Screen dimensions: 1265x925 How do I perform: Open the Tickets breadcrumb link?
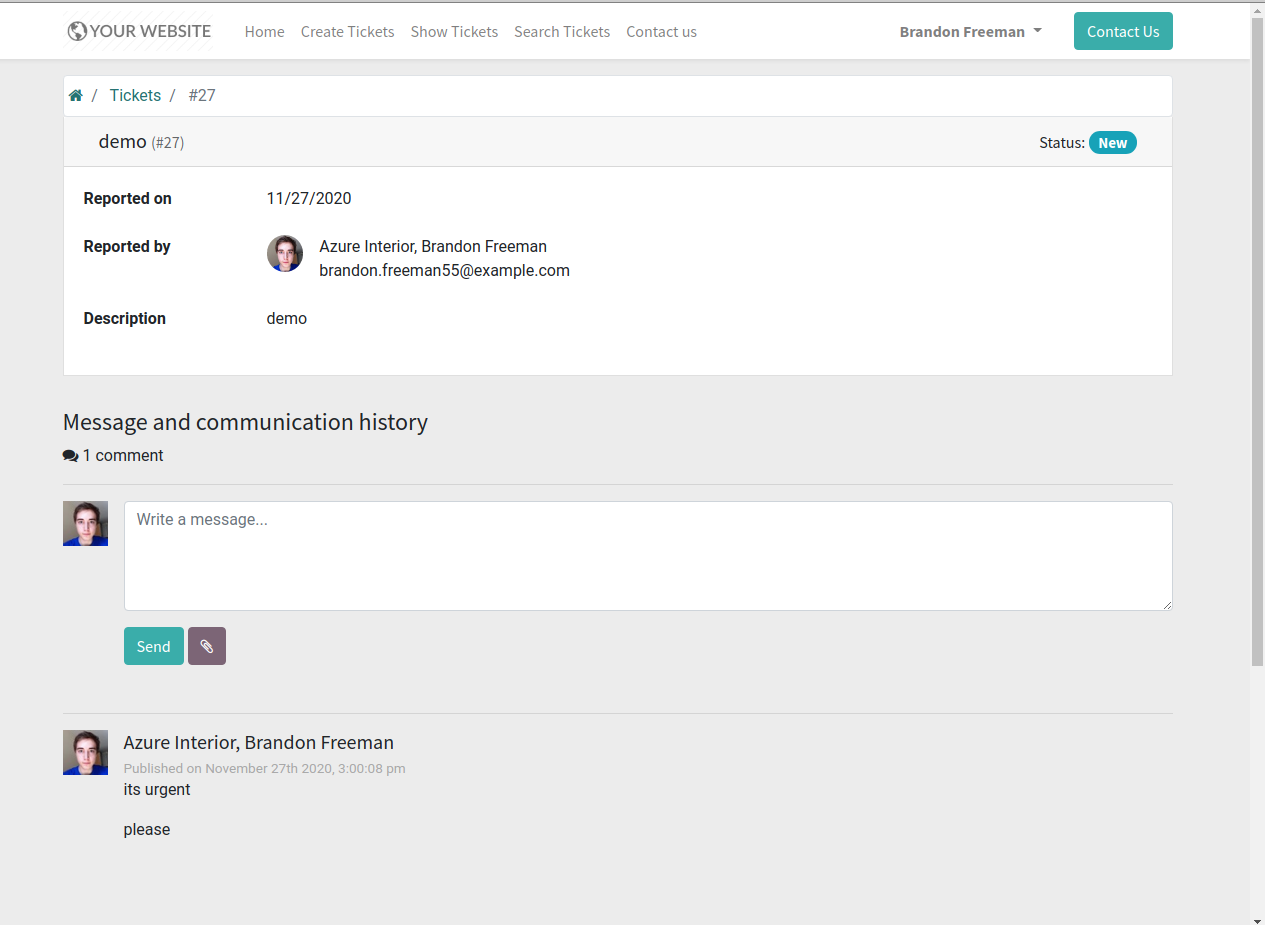point(135,96)
